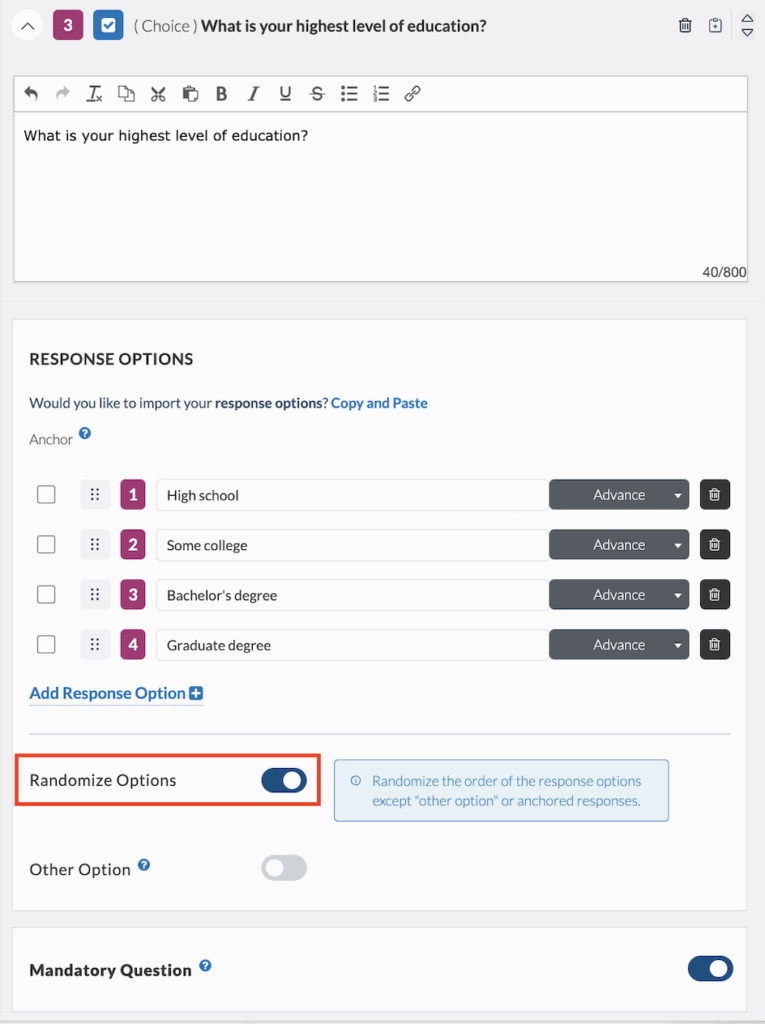Enable the Other Option toggle
This screenshot has width=765, height=1024.
(x=284, y=868)
